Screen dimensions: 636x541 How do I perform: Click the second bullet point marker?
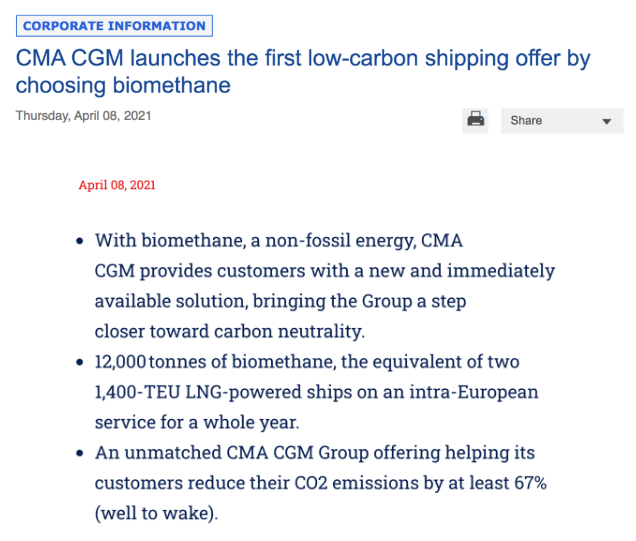(x=80, y=362)
